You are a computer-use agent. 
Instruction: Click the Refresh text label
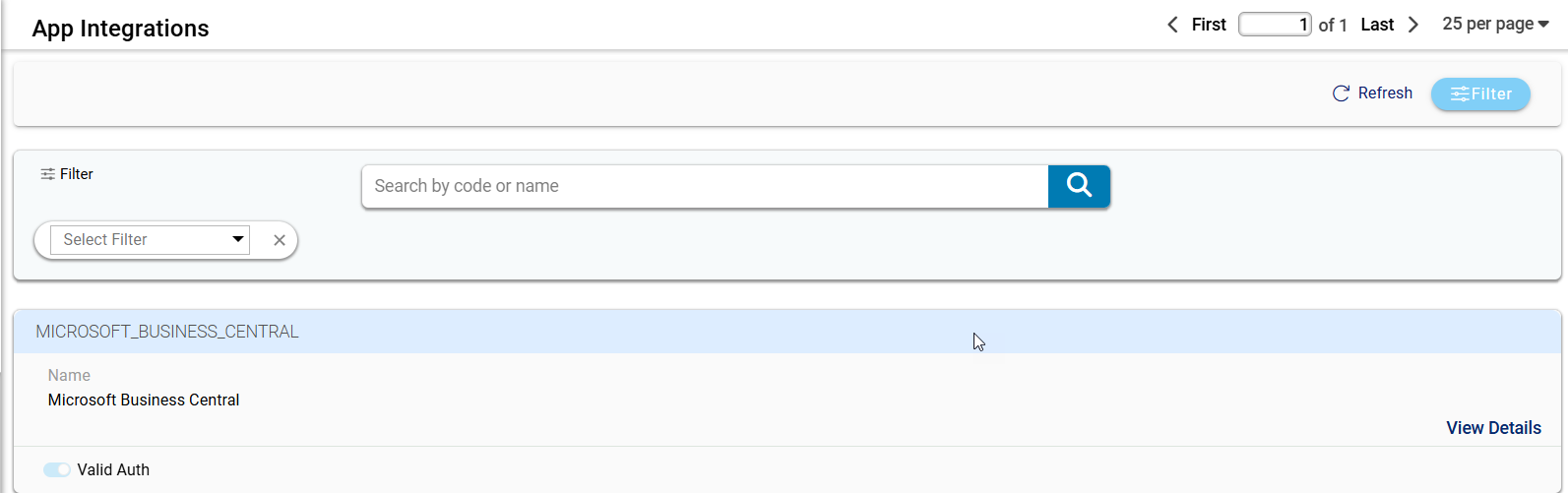1385,93
